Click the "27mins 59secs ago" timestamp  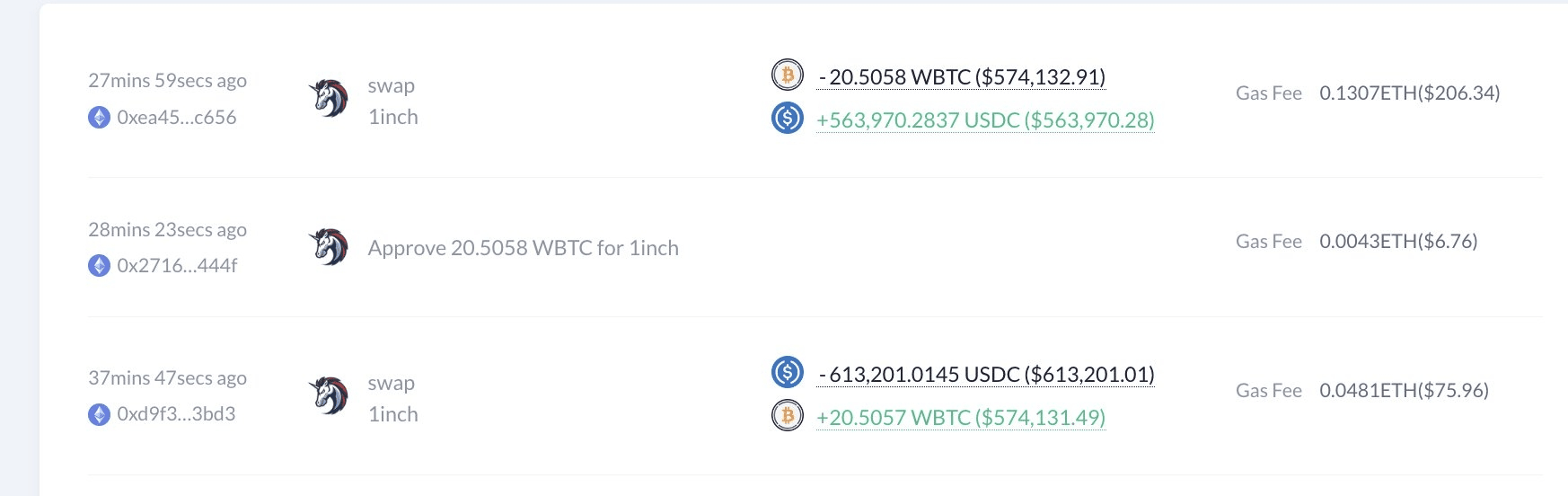[167, 81]
